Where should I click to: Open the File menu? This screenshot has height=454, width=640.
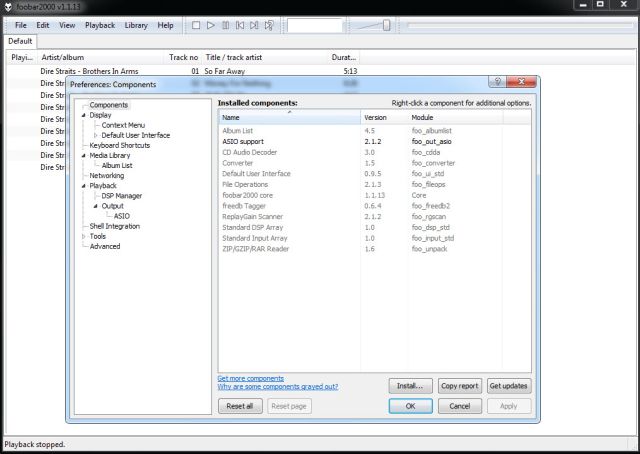pos(20,25)
